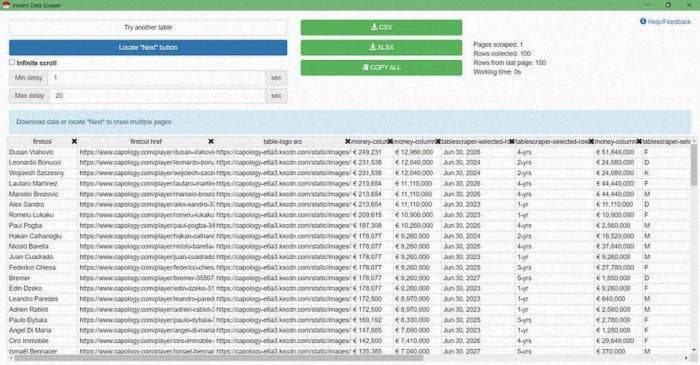The image size is (700, 365).
Task: Open Help/Feedback info icon link
Action: pyautogui.click(x=643, y=21)
